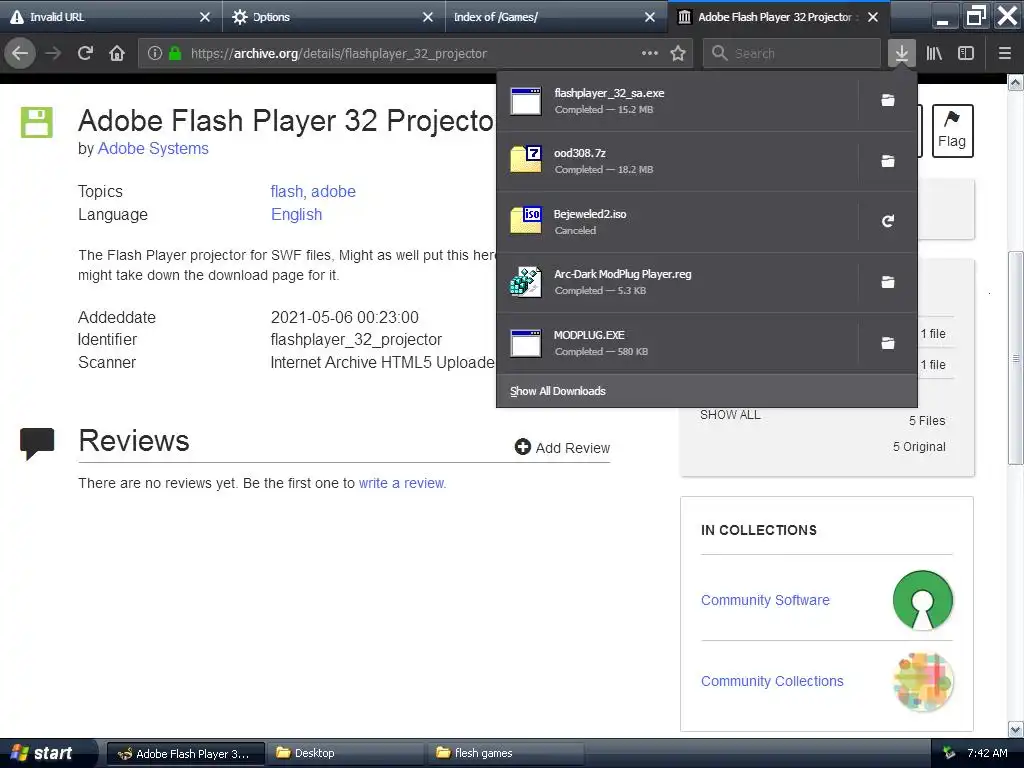Click the green padlock security icon
1024x768 pixels.
pyautogui.click(x=175, y=54)
